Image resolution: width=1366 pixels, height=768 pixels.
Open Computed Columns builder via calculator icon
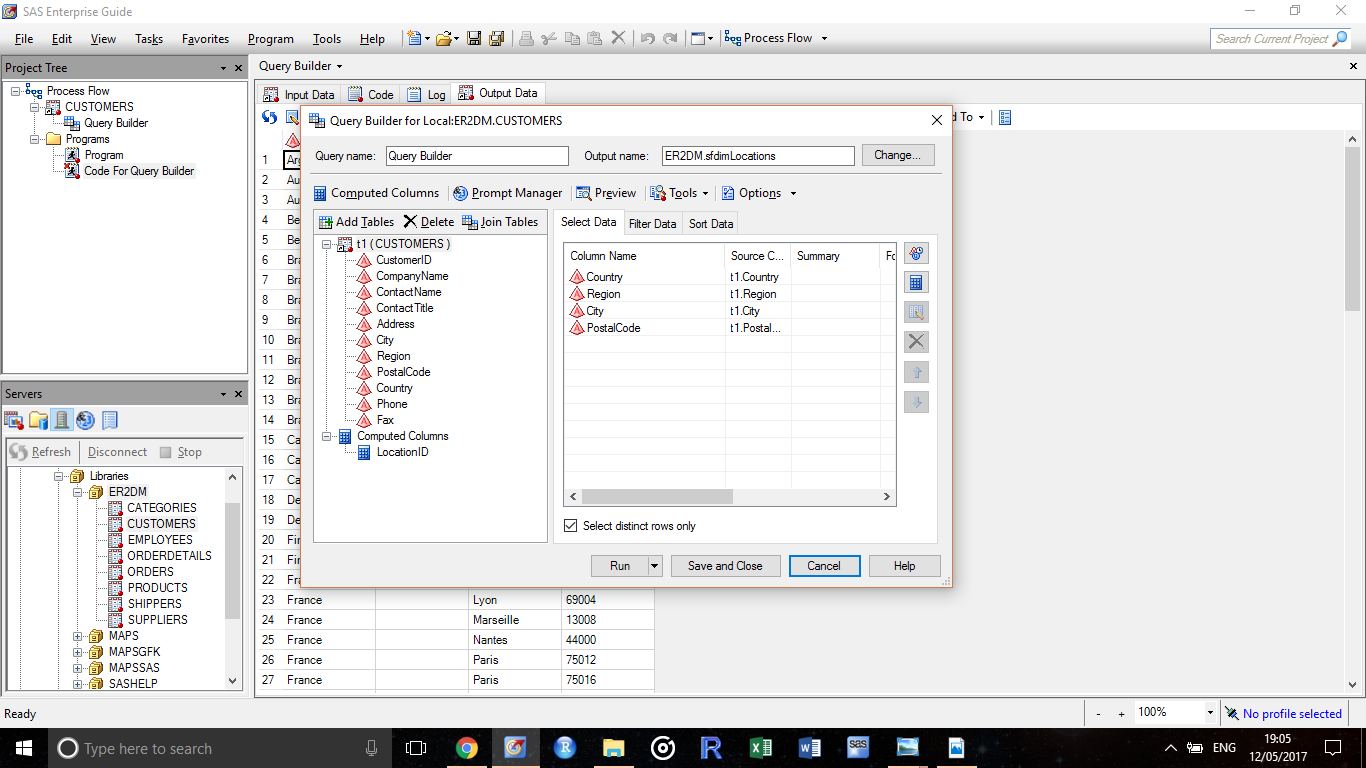[x=916, y=282]
